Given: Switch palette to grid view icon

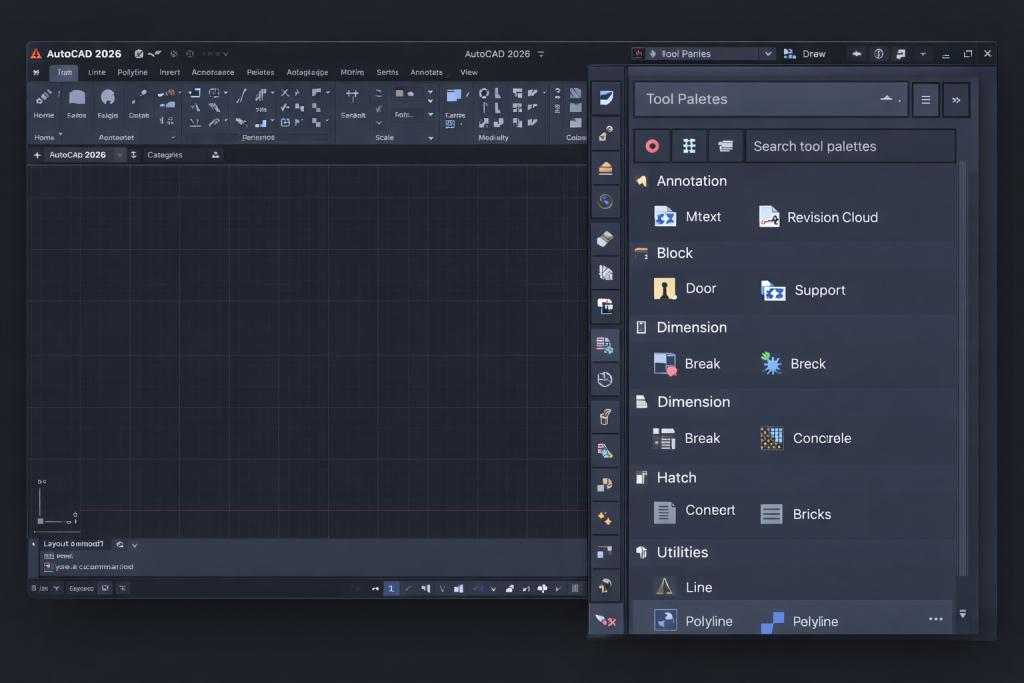Looking at the screenshot, I should pyautogui.click(x=689, y=146).
